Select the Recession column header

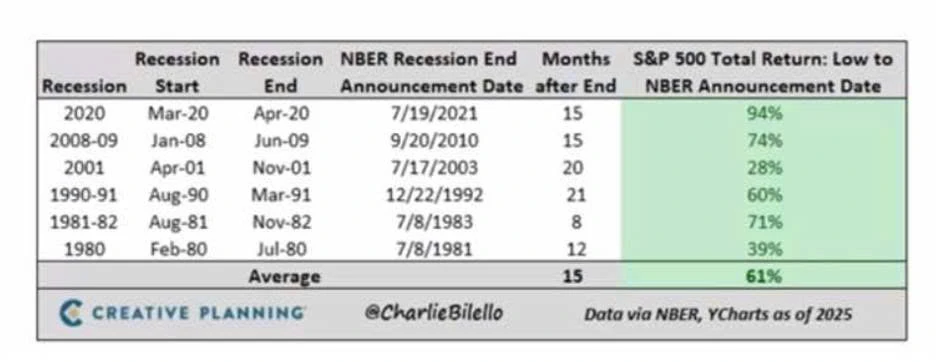[84, 87]
